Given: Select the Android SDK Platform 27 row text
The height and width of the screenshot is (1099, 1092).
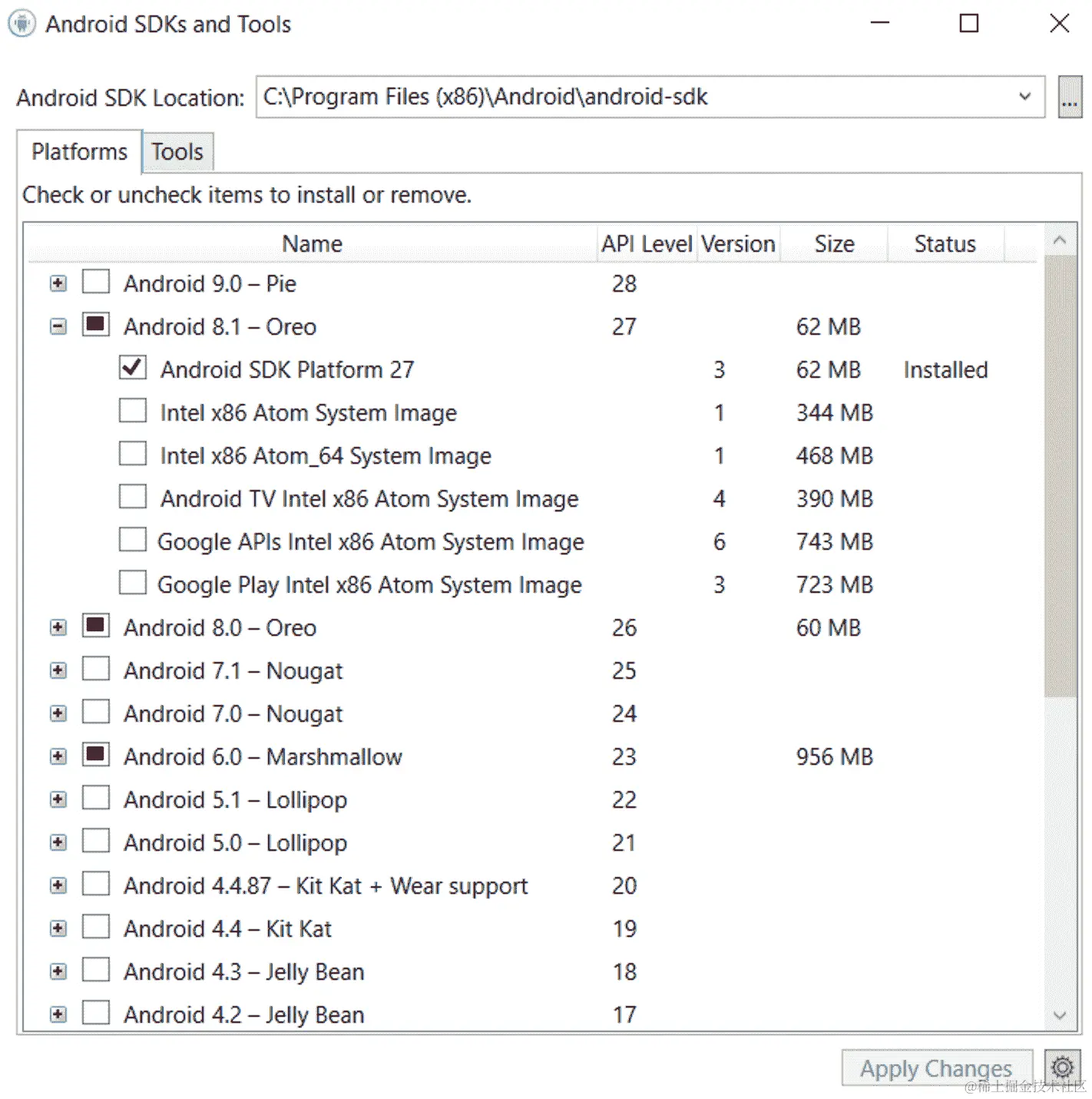Looking at the screenshot, I should [x=287, y=370].
